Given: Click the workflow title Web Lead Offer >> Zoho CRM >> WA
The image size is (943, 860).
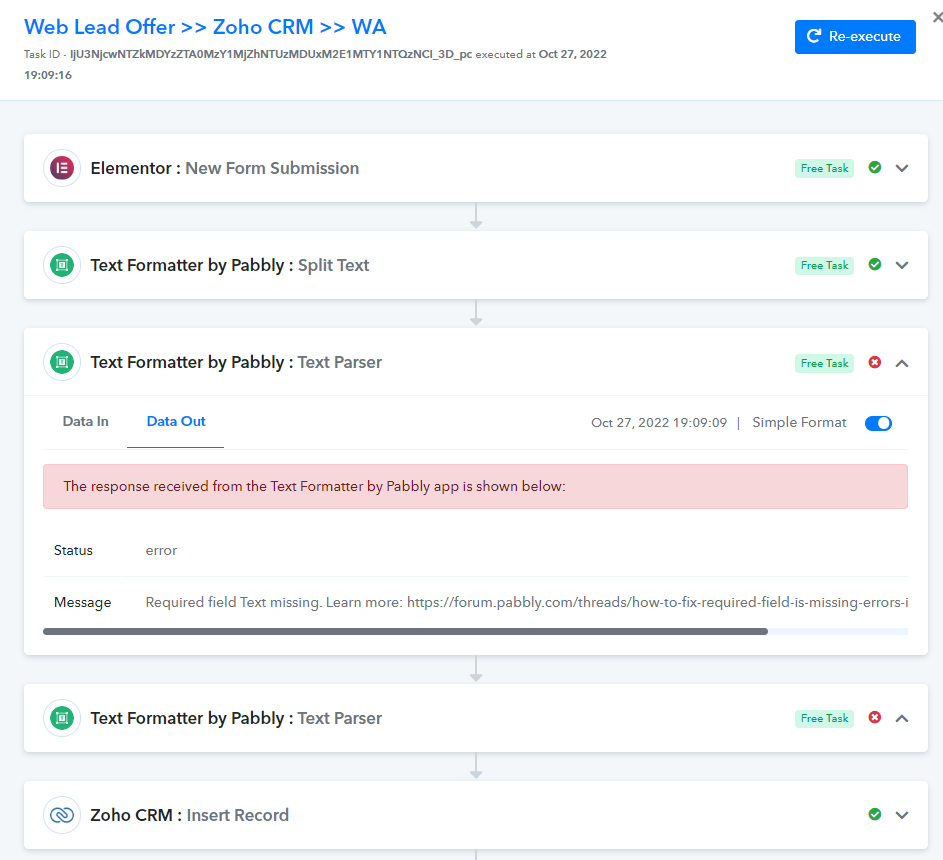Looking at the screenshot, I should [x=205, y=27].
